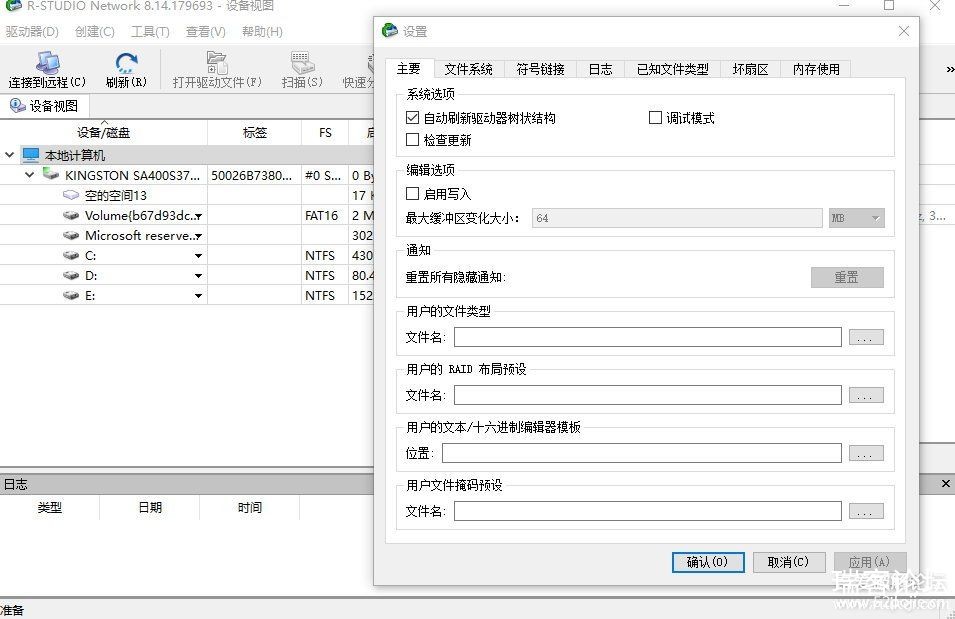
Task: Switch to the 已知文件类型 tab
Action: 672,69
